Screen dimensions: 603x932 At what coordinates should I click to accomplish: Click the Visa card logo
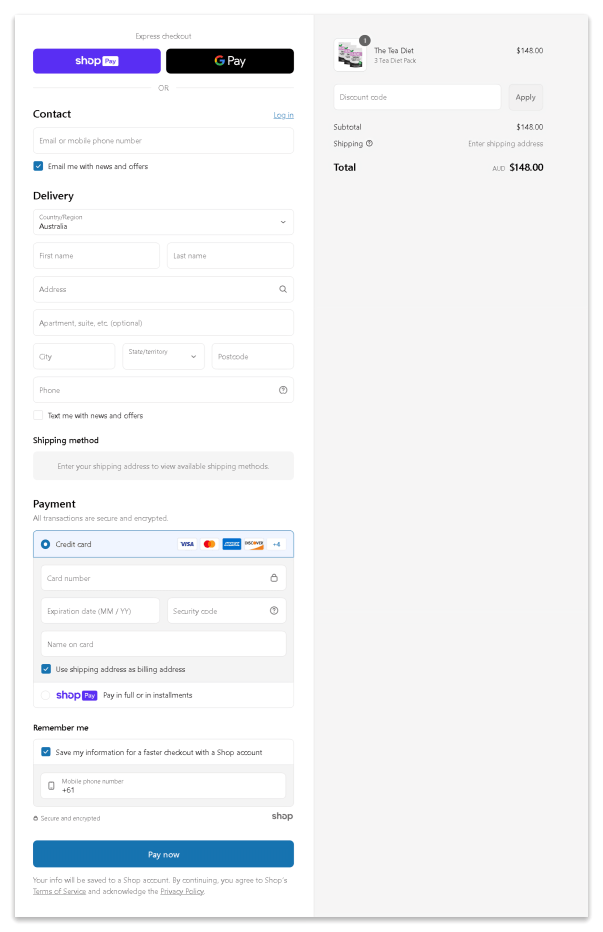(187, 544)
